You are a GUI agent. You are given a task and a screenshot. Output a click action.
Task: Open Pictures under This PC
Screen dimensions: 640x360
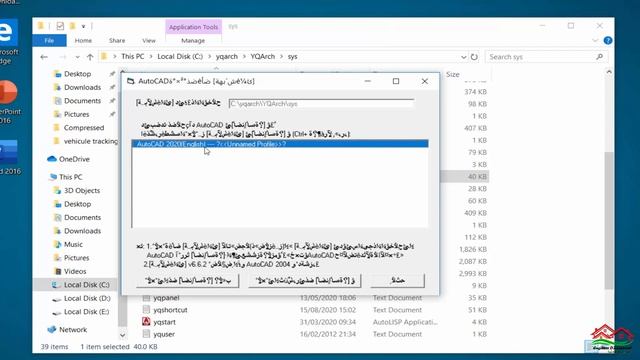point(76,258)
